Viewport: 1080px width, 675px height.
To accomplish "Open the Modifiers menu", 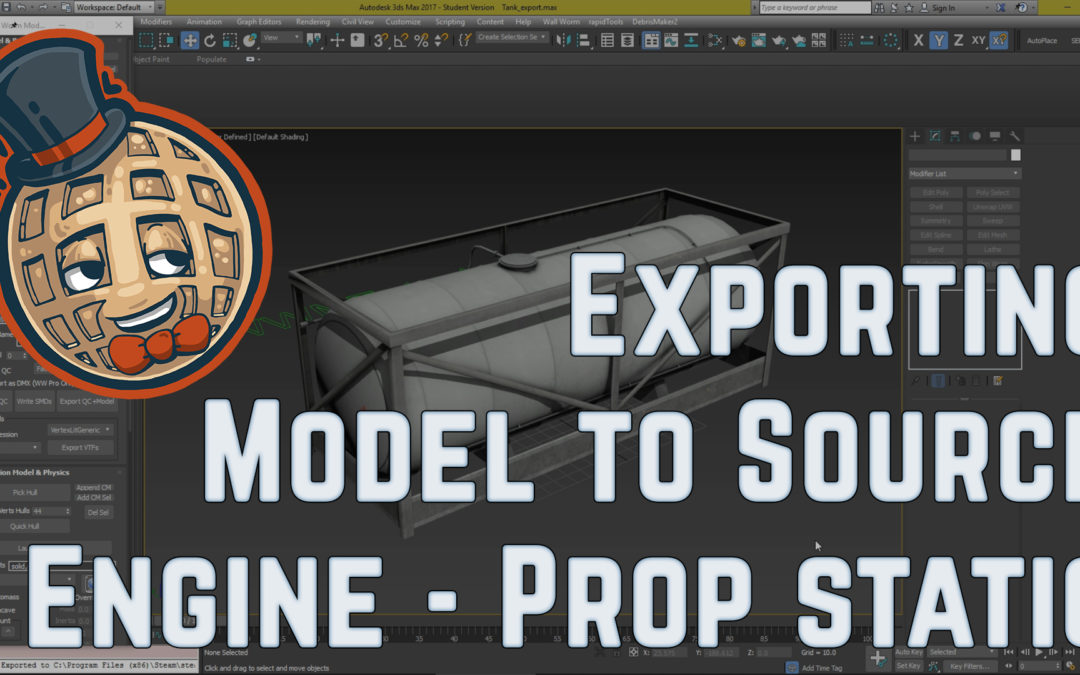I will pyautogui.click(x=156, y=22).
